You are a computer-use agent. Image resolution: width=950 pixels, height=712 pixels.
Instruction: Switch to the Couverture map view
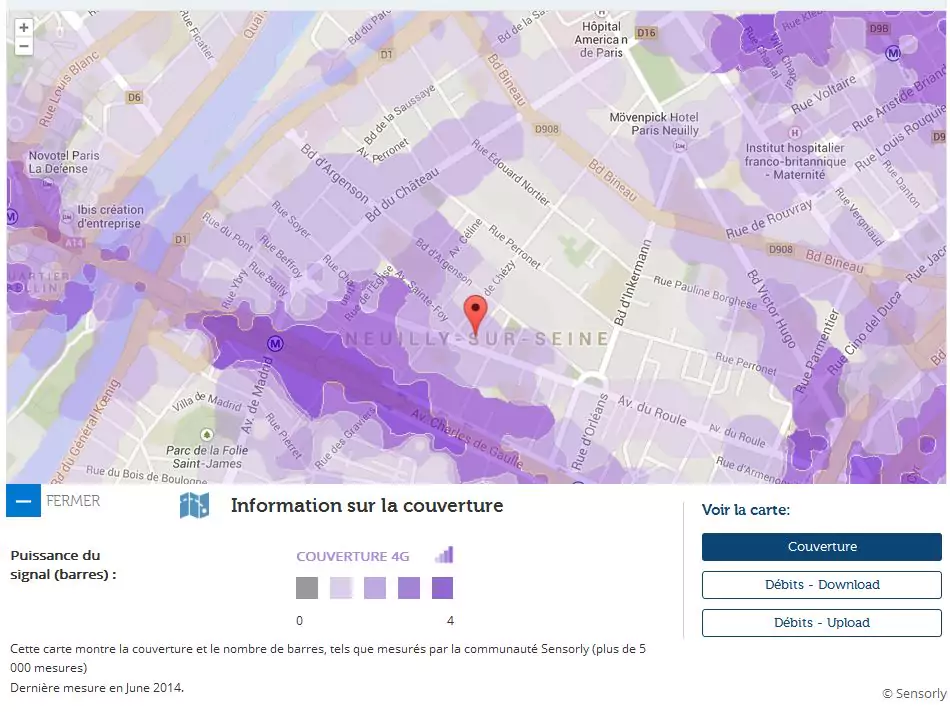(x=821, y=547)
